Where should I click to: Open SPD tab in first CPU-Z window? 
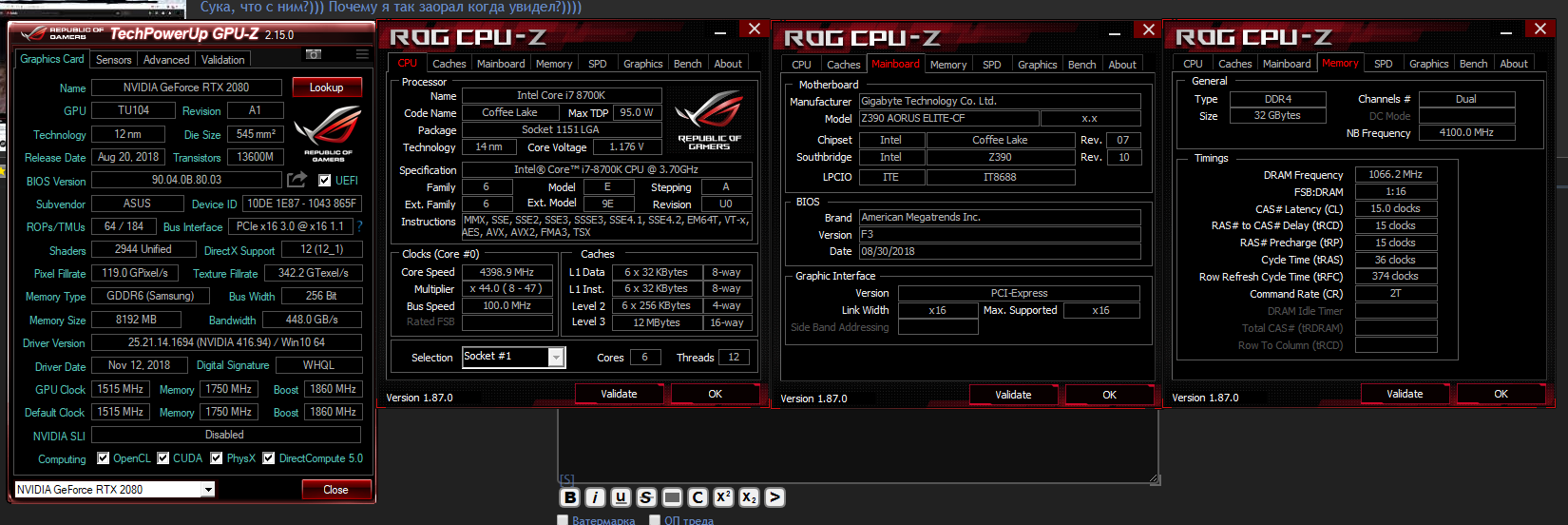click(x=598, y=64)
